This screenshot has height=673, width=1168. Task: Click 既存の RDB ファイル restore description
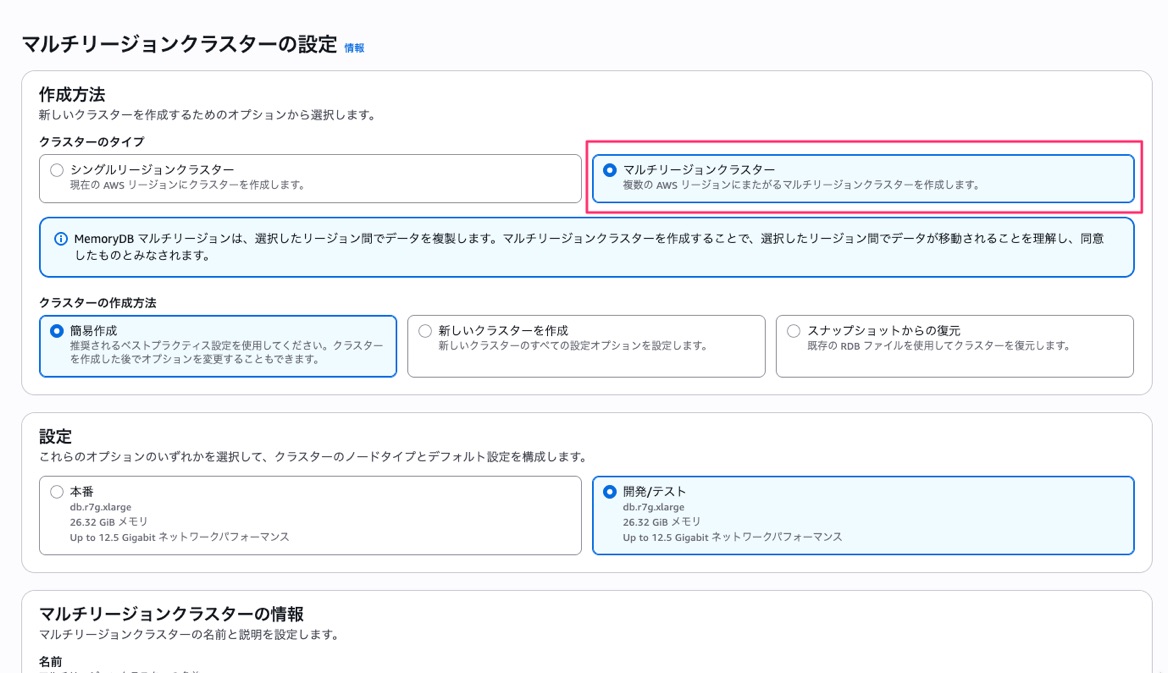click(940, 346)
